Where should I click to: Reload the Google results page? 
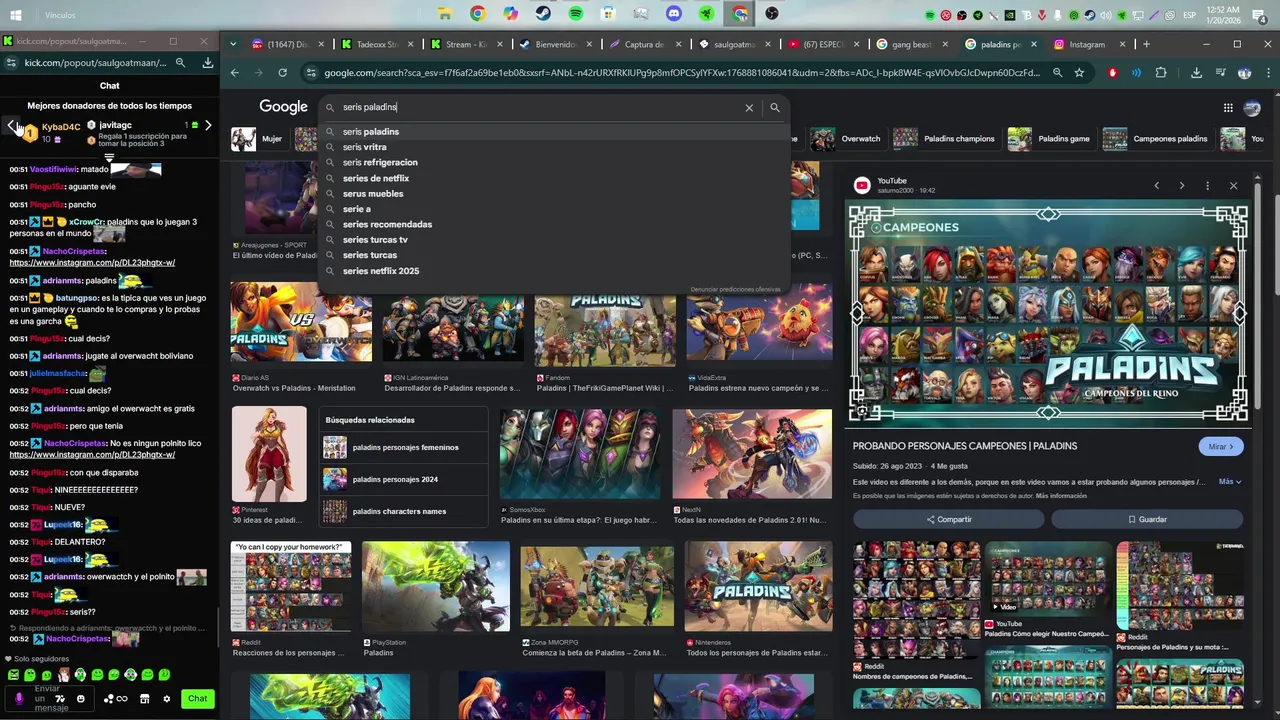pos(282,73)
